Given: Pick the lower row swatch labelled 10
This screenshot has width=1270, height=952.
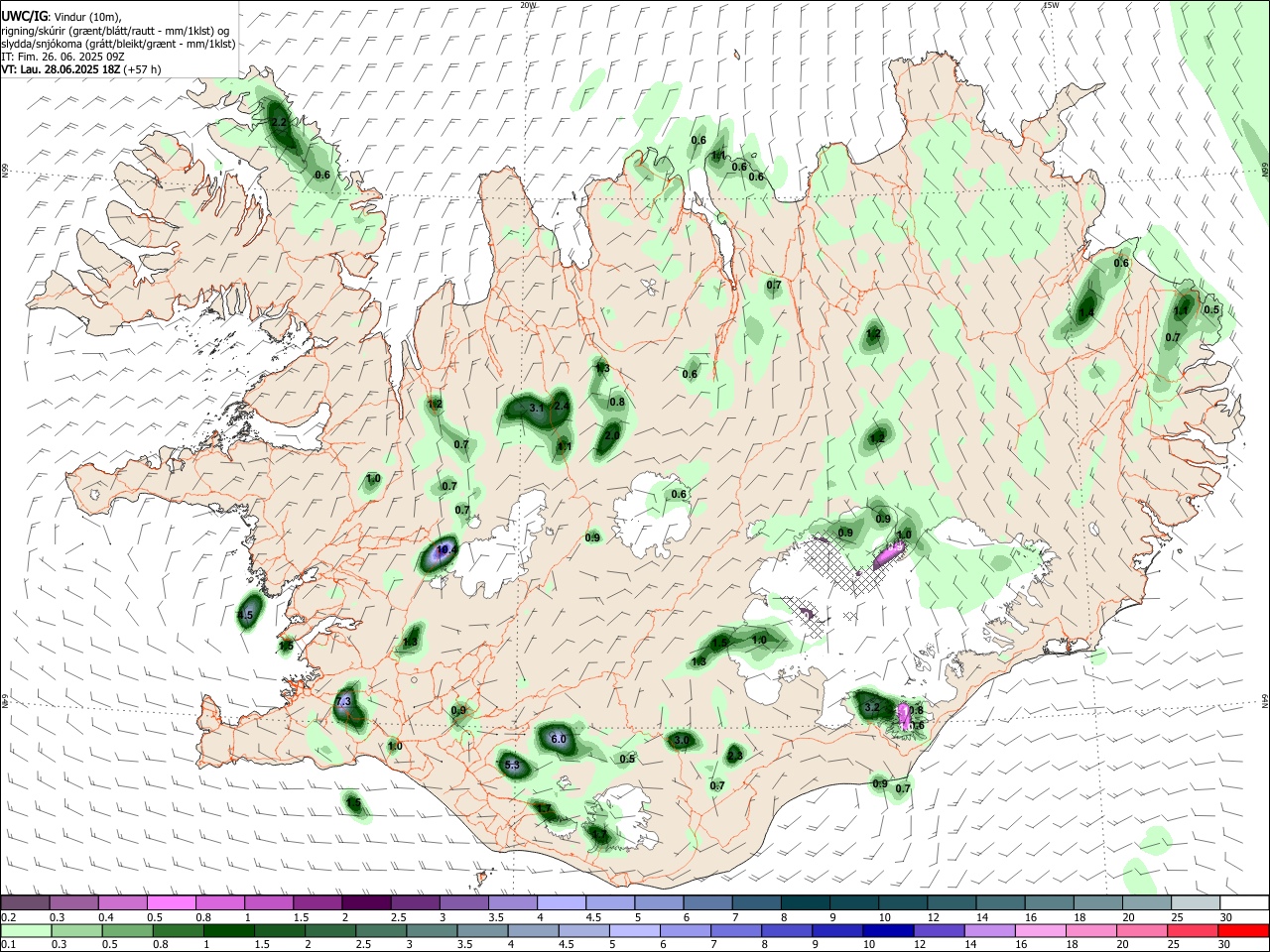Looking at the screenshot, I should (889, 930).
